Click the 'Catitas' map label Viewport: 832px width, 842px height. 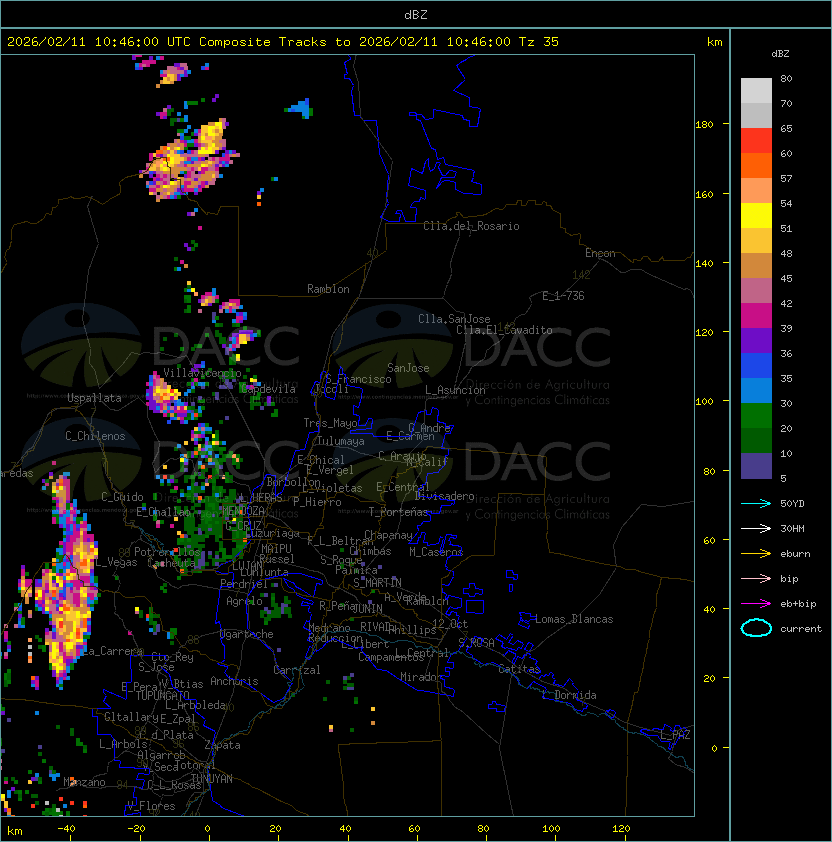(x=519, y=669)
